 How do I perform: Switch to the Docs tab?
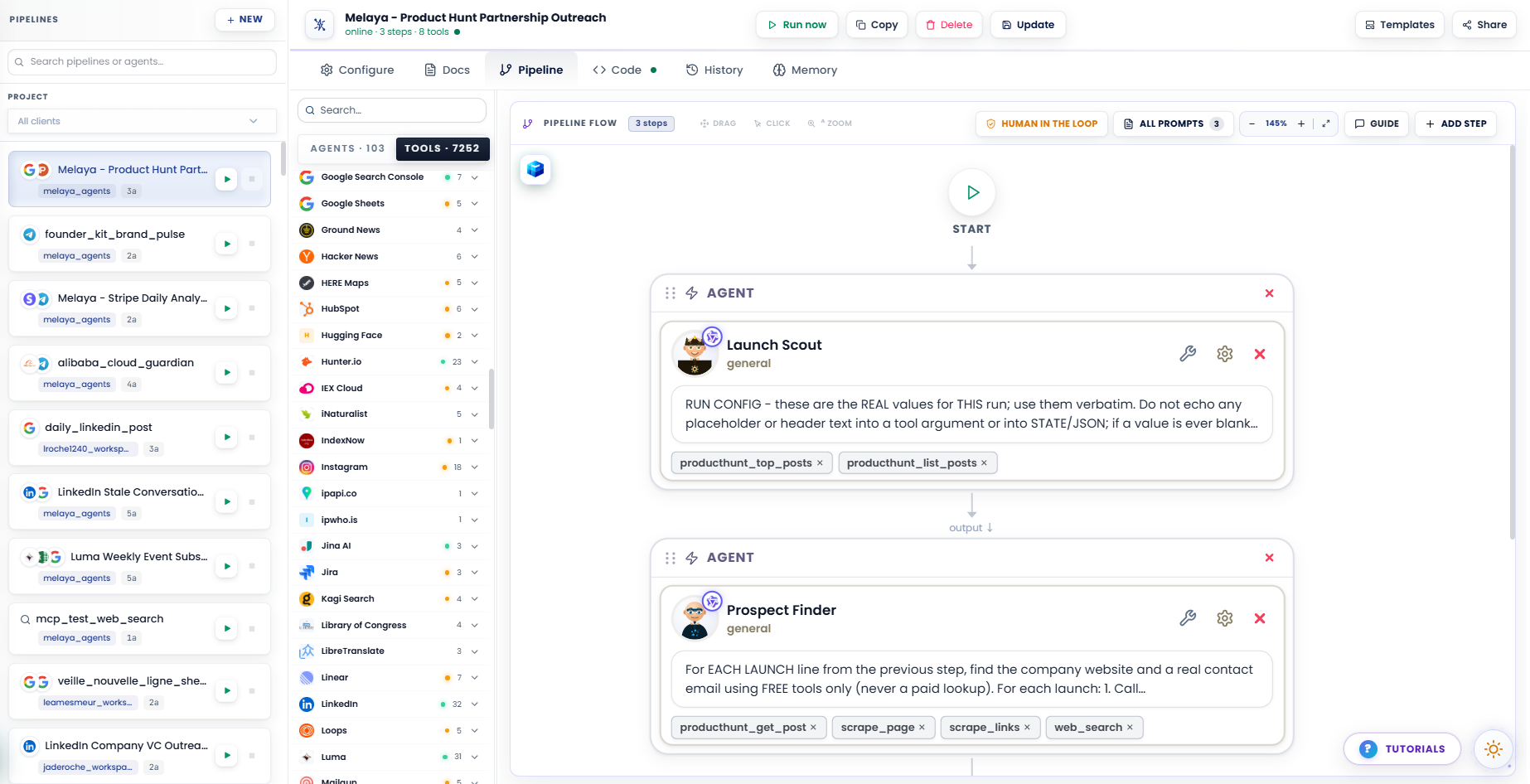[448, 70]
